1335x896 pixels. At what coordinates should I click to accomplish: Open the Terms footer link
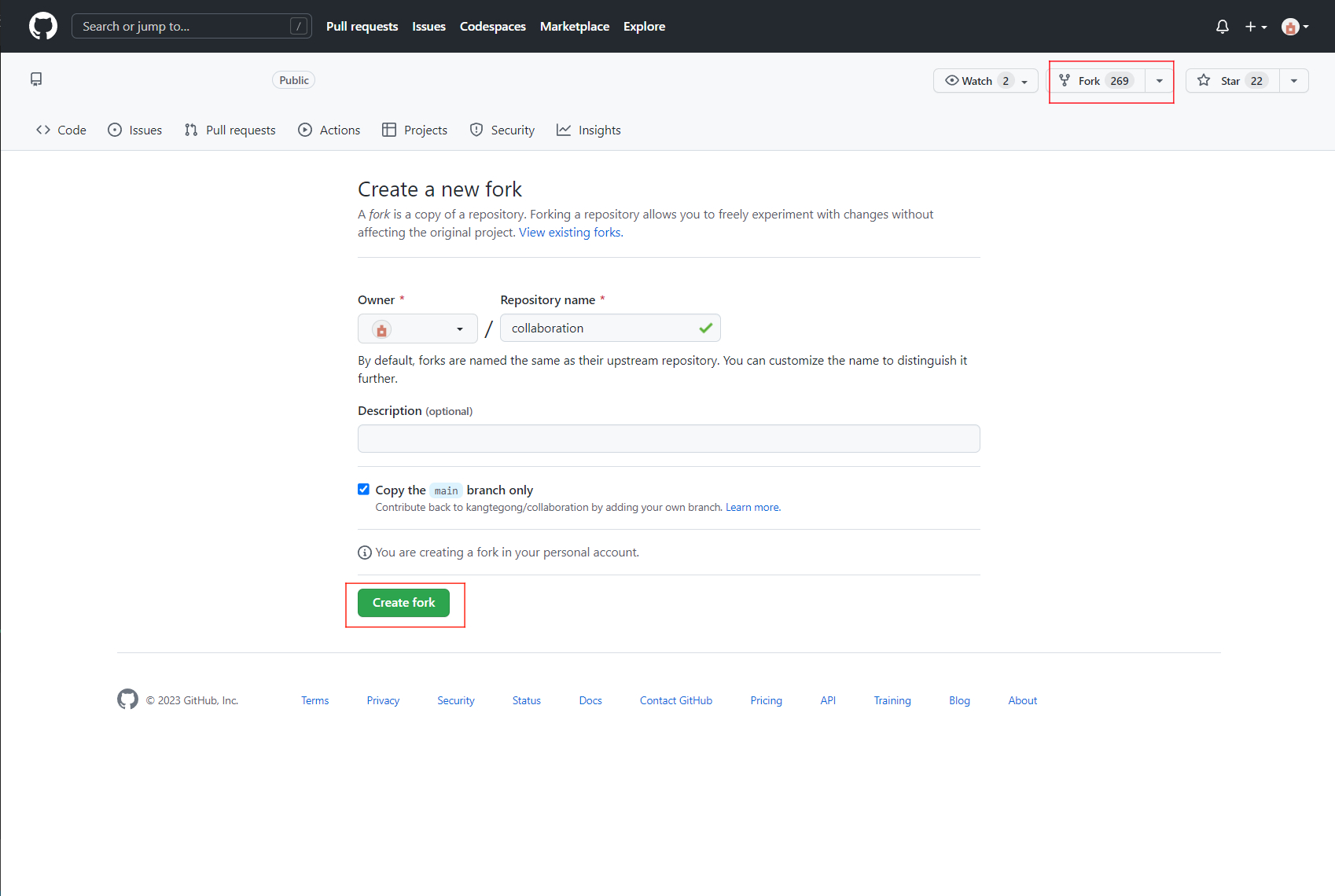(x=315, y=700)
